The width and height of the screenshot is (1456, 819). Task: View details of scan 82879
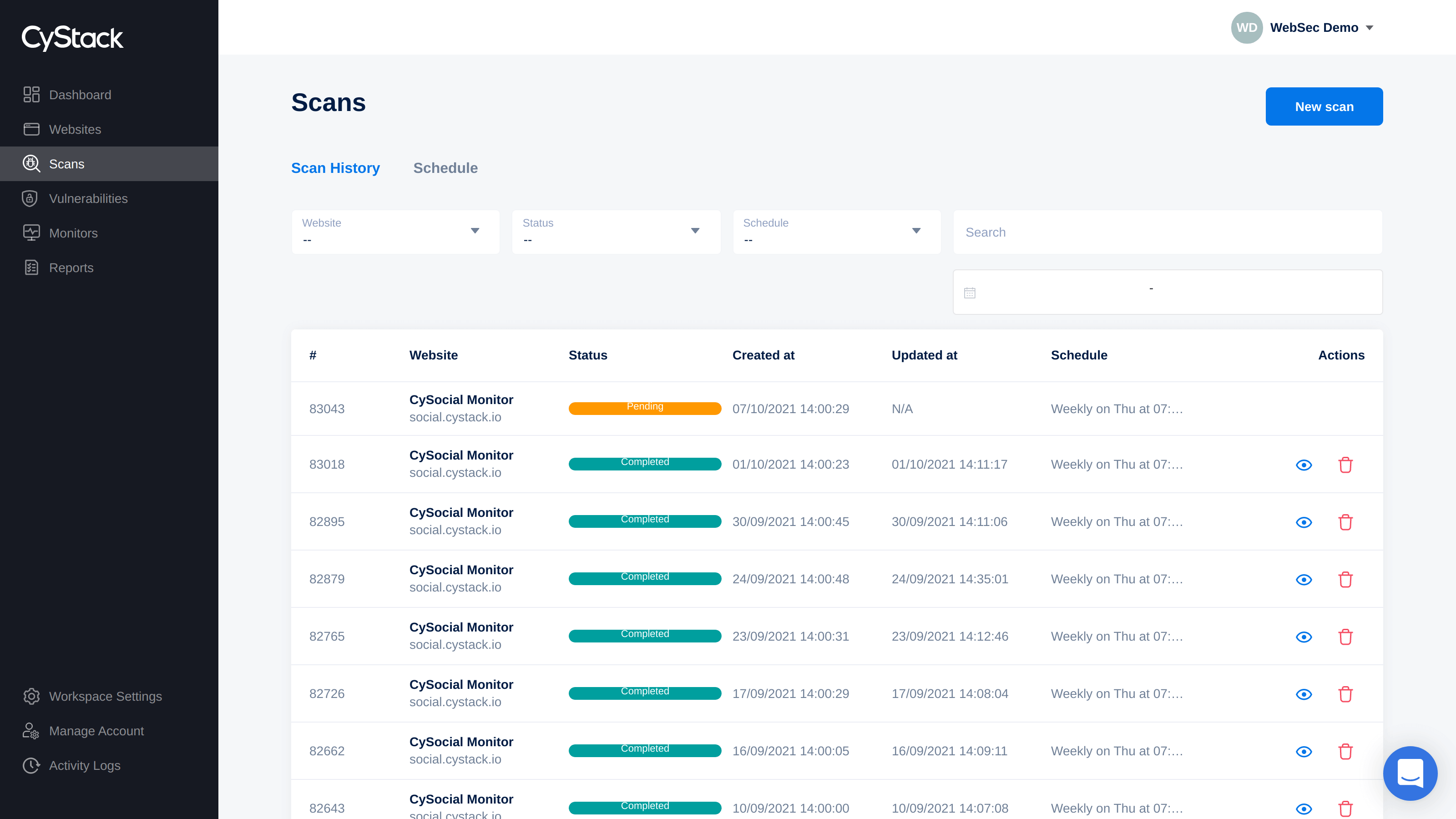tap(1304, 579)
